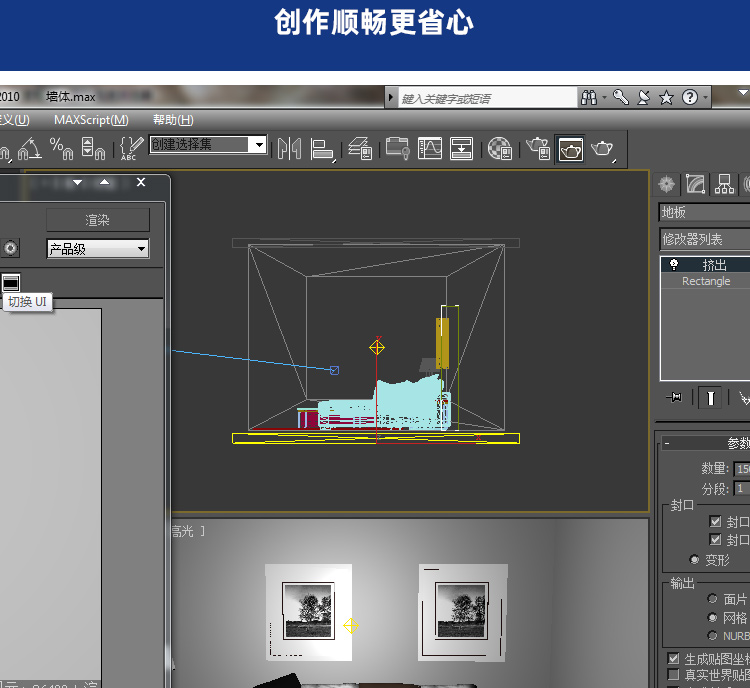Click the 渲染 render button
The image size is (750, 688).
coord(97,220)
